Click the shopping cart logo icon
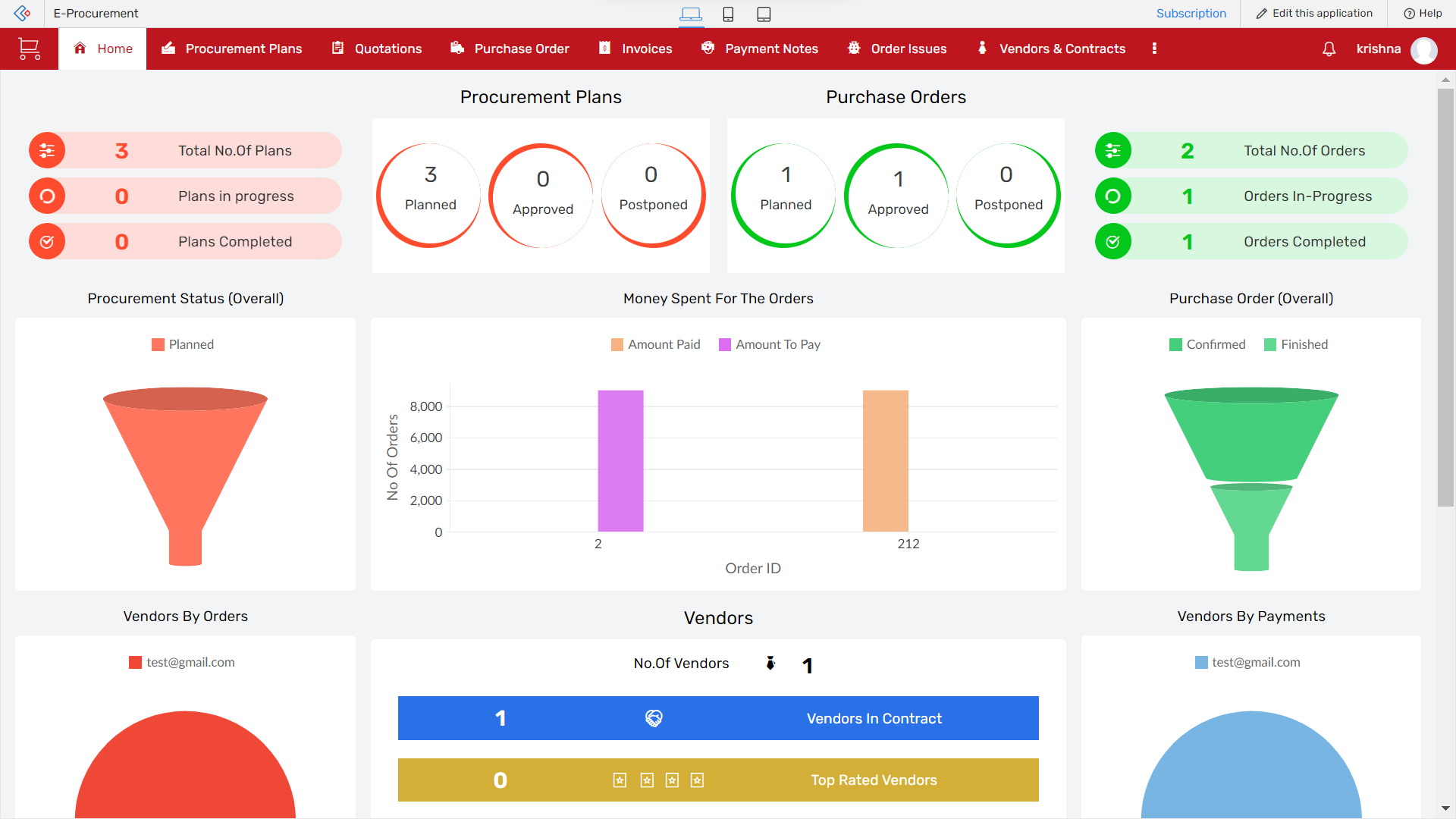 (x=29, y=49)
